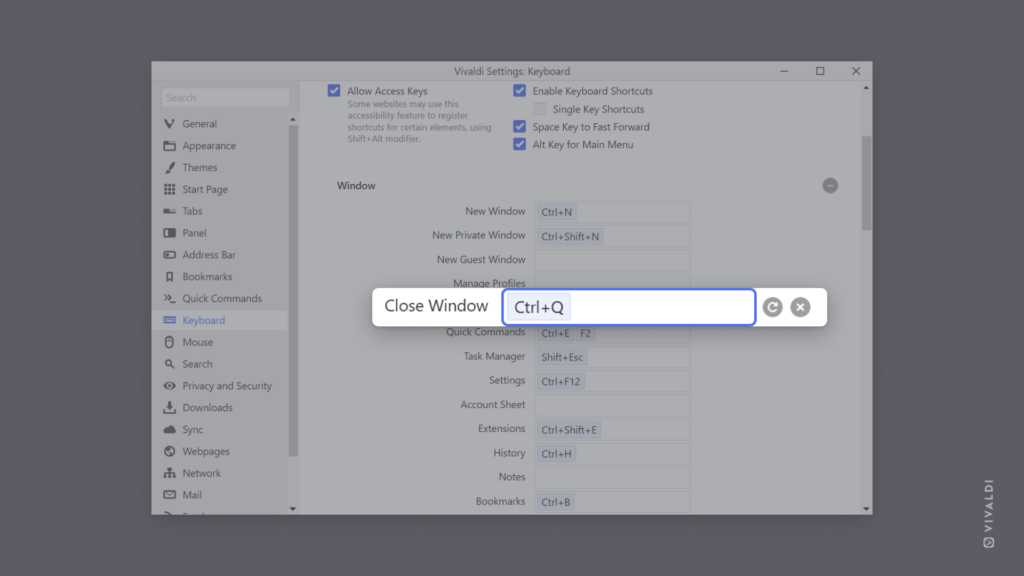Click the Tabs icon in sidebar
The image size is (1024, 576).
(169, 211)
